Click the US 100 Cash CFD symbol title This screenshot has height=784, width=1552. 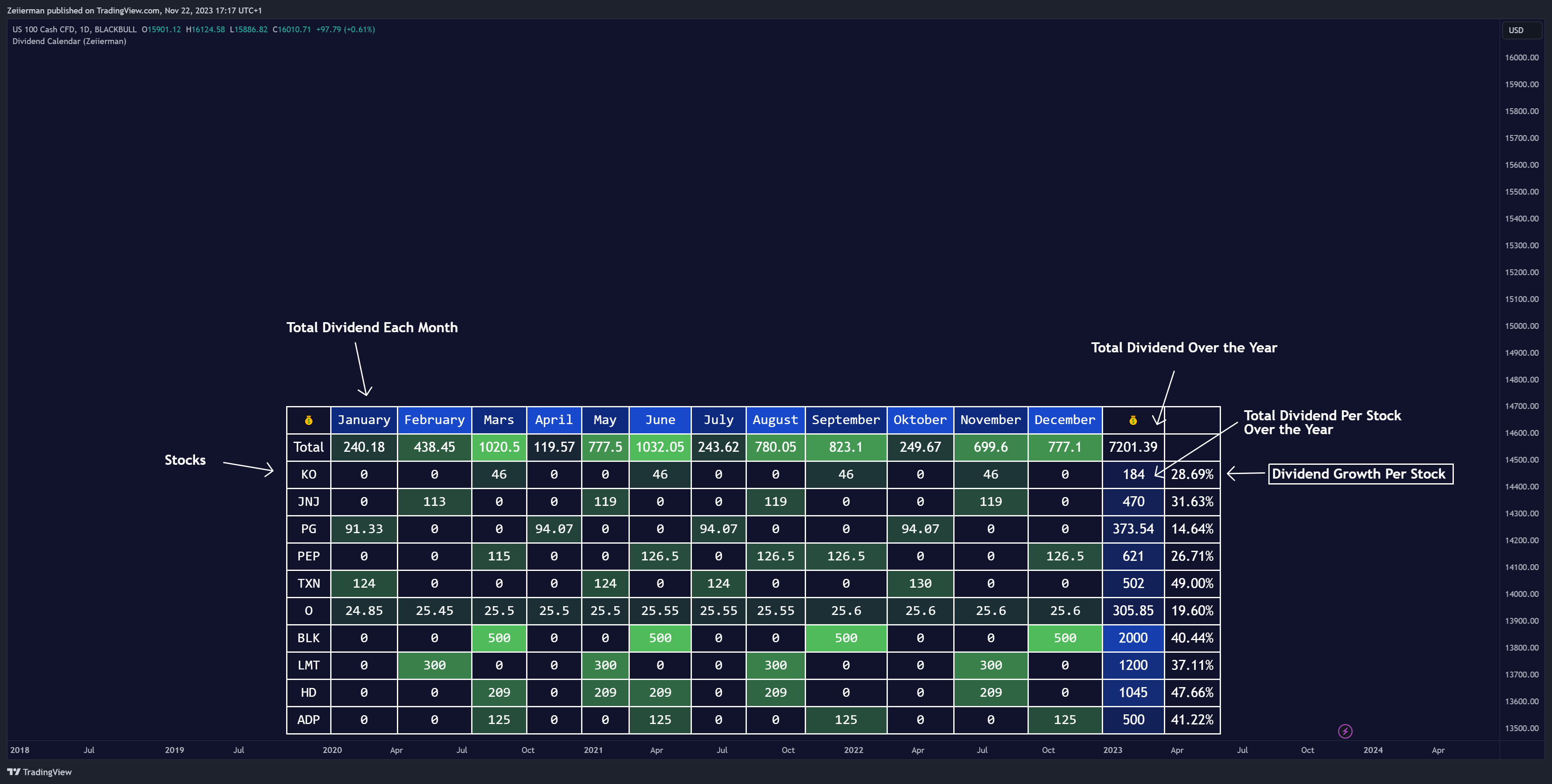coord(75,29)
